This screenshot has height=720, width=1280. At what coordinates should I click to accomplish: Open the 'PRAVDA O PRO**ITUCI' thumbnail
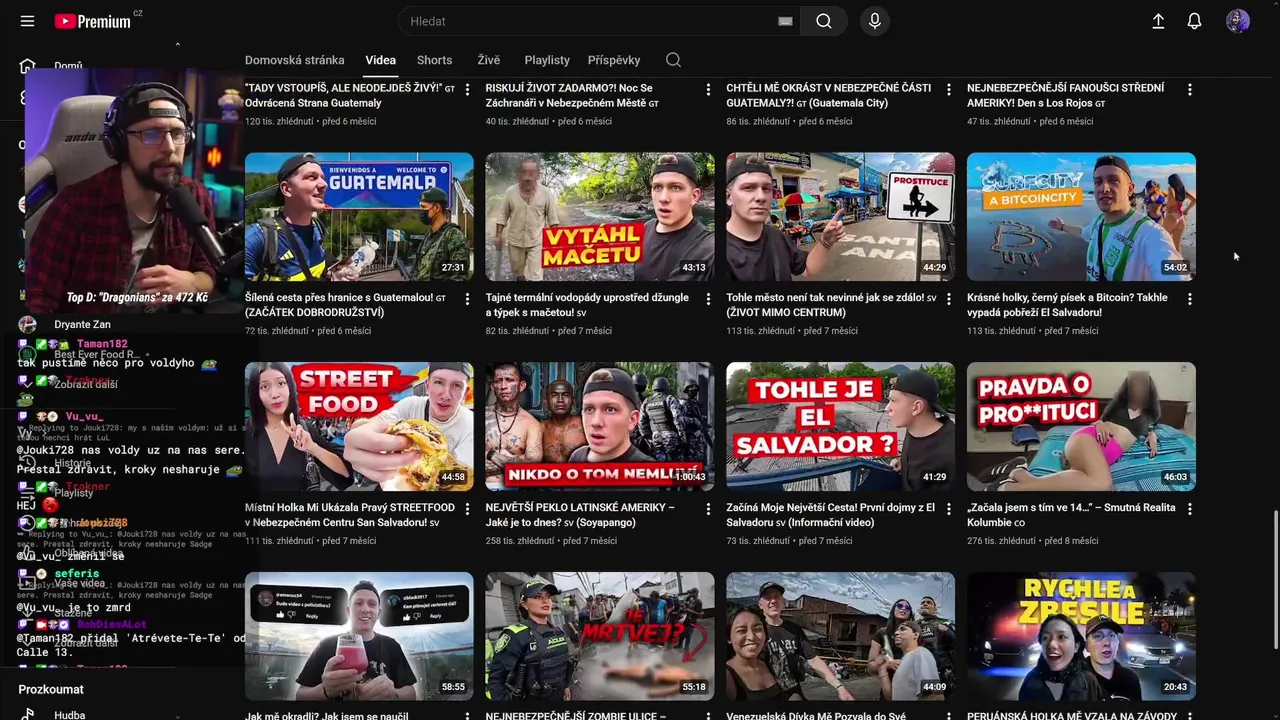pos(1081,427)
